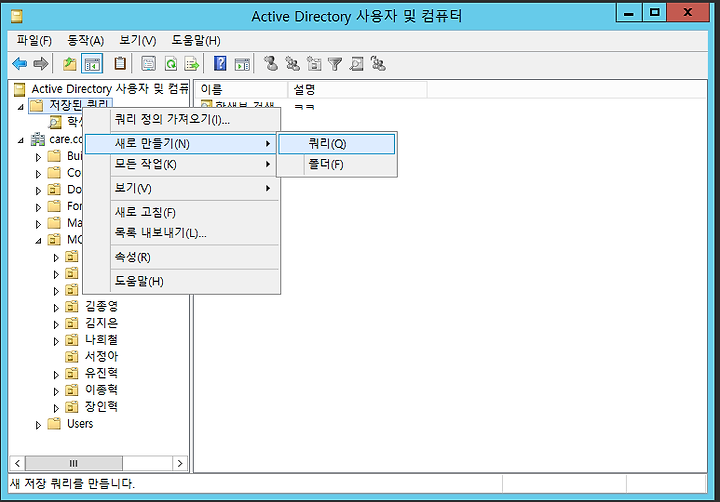720x502 pixels.
Task: Open the 파일(F) menu
Action: [34, 40]
